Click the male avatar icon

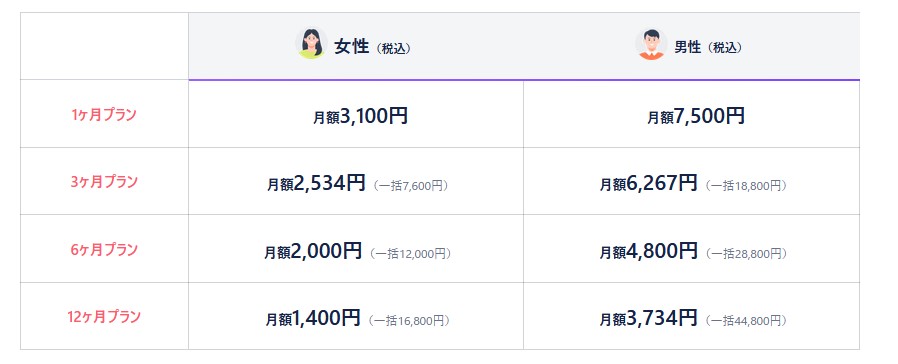pos(651,43)
